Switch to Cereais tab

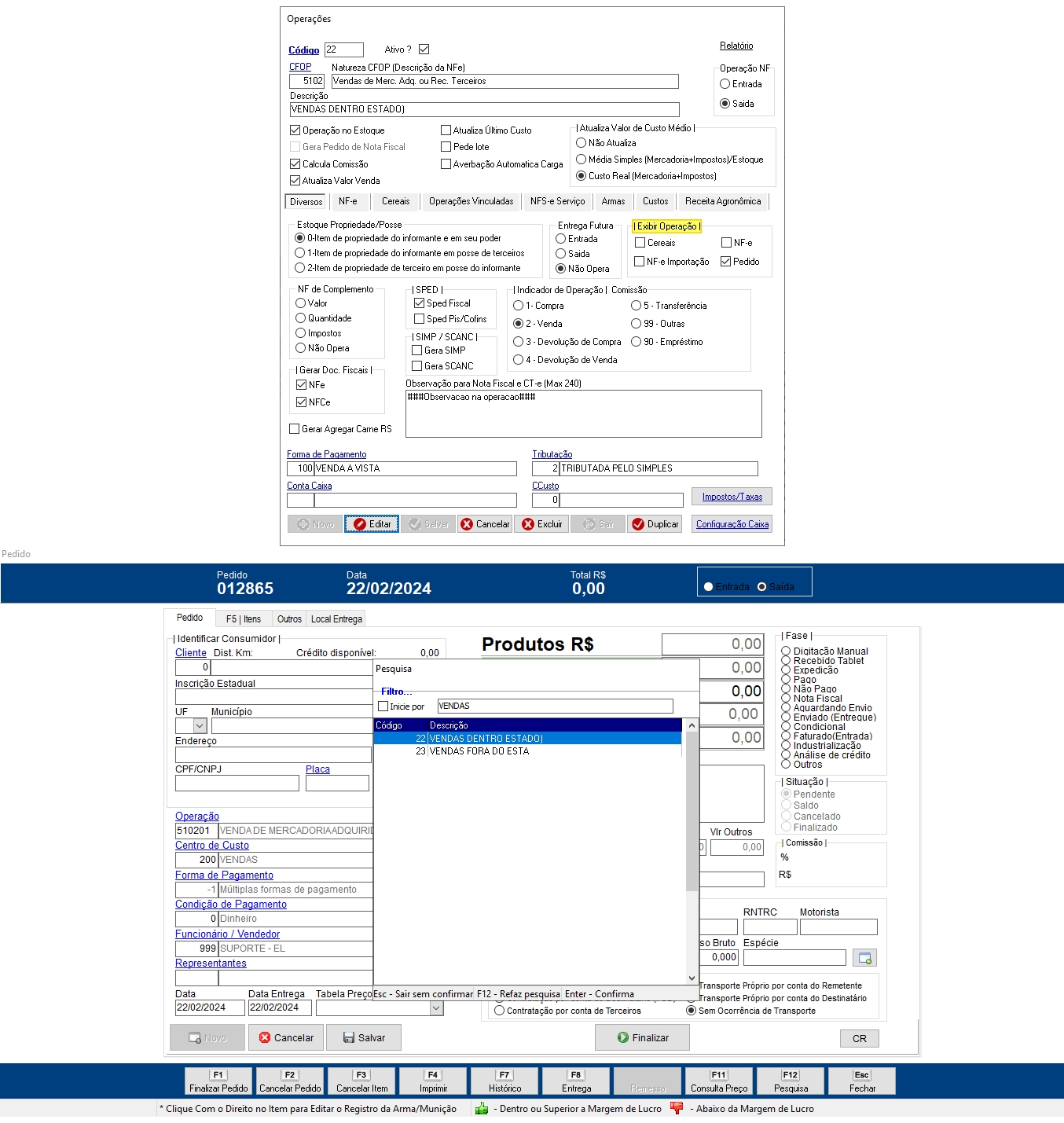click(x=396, y=201)
